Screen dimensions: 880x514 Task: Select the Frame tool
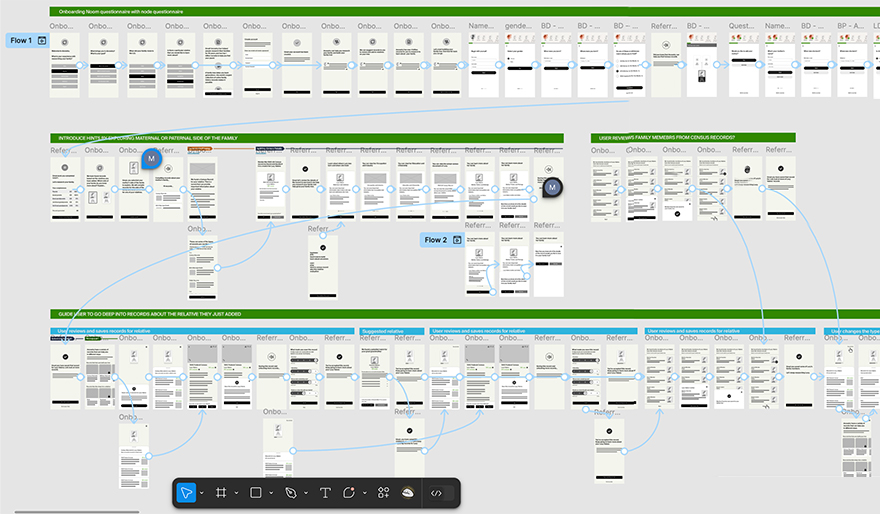[221, 493]
